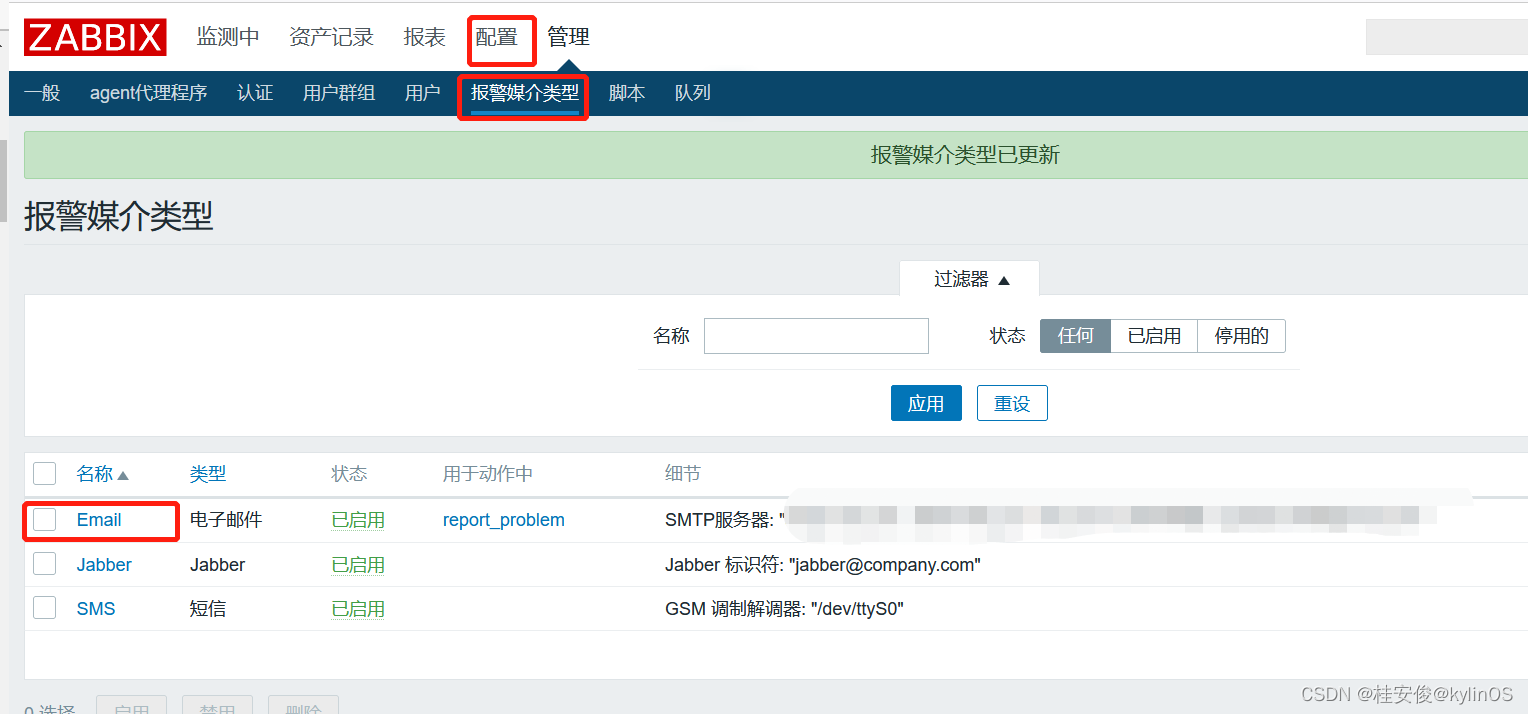The image size is (1528, 714).
Task: Open the 资产记录 menu
Action: 331,37
